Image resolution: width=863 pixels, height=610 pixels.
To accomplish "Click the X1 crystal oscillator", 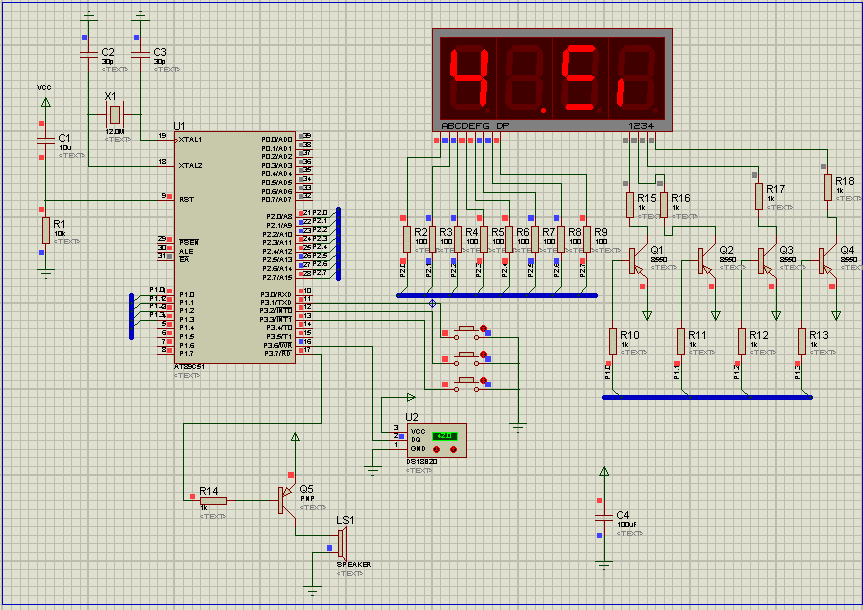I will [115, 115].
